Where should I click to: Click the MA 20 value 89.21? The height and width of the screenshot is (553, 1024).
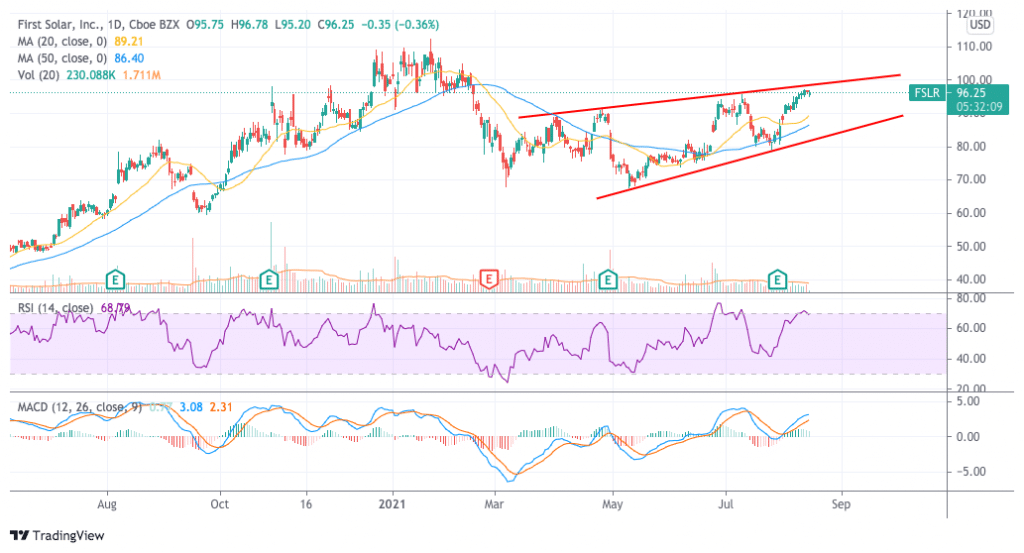(x=129, y=41)
